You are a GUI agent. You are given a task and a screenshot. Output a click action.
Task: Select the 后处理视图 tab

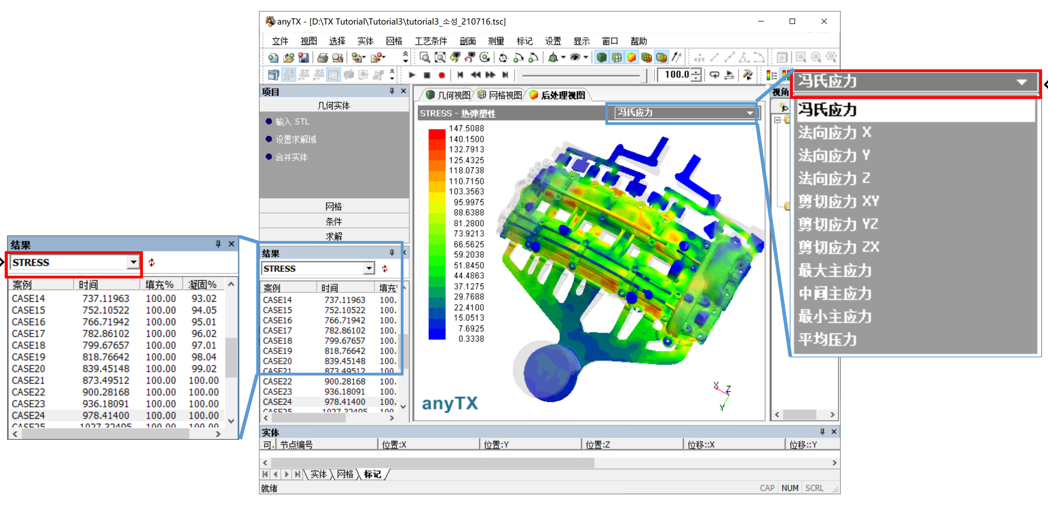point(558,94)
